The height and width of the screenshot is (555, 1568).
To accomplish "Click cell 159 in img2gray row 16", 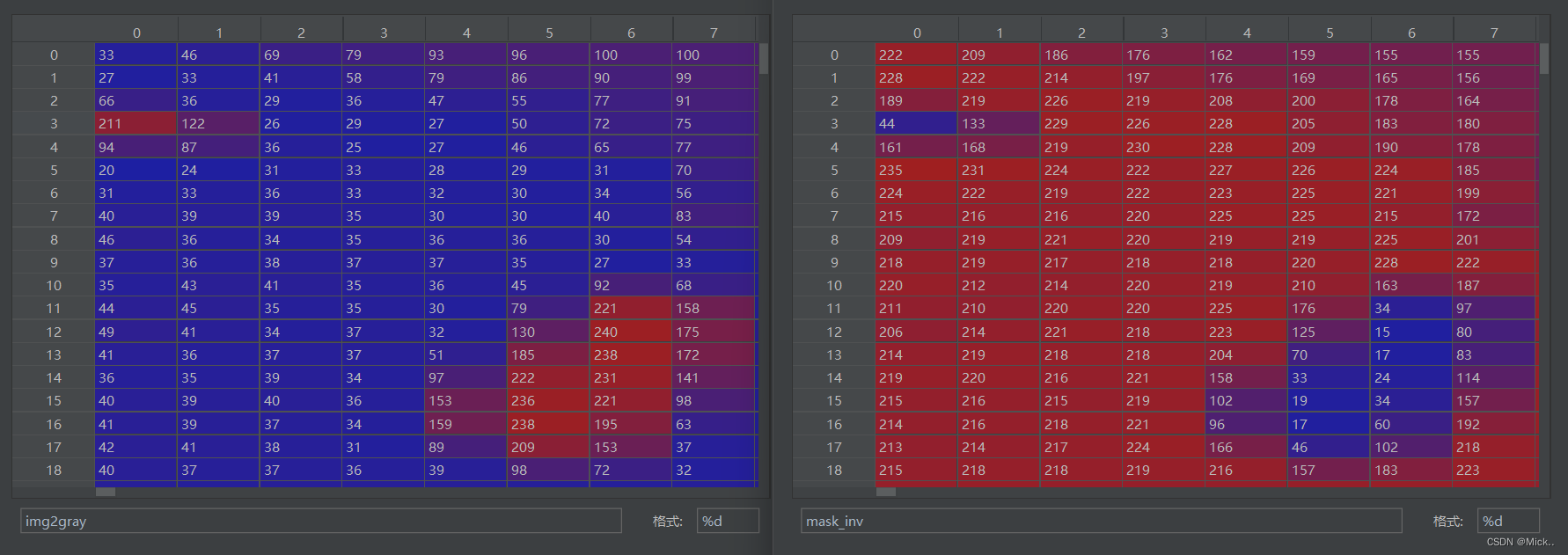I will (x=466, y=424).
